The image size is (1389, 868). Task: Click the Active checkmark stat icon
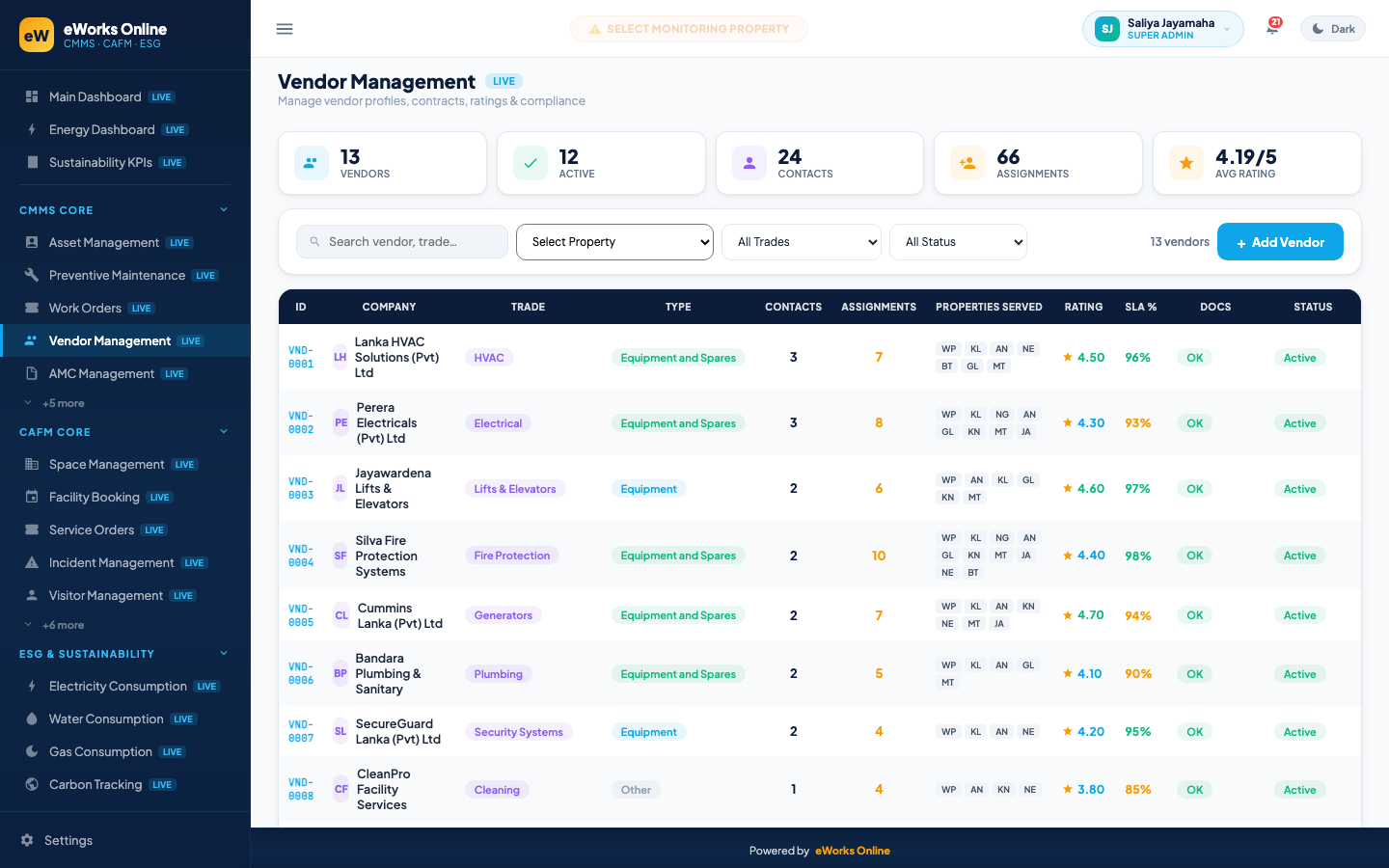click(x=530, y=163)
